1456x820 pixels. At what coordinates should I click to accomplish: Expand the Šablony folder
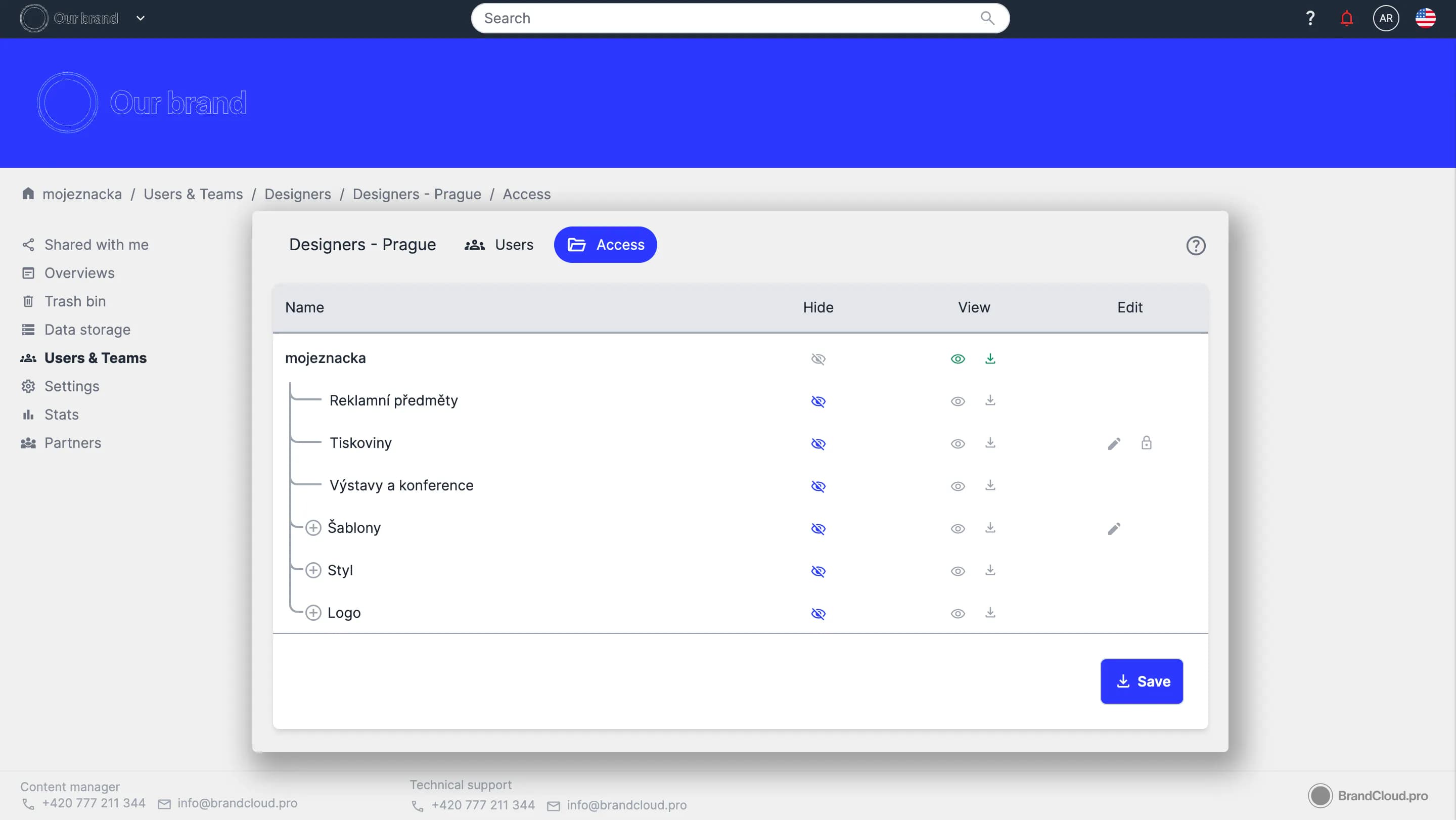point(313,528)
